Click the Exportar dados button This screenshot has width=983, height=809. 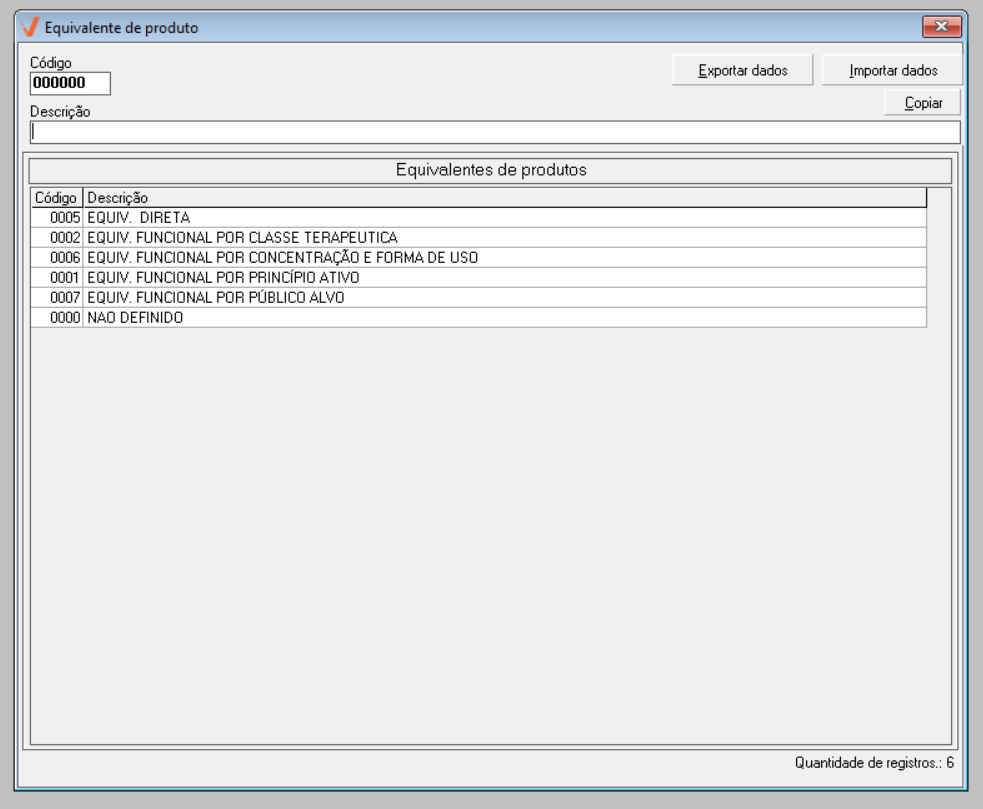point(742,70)
